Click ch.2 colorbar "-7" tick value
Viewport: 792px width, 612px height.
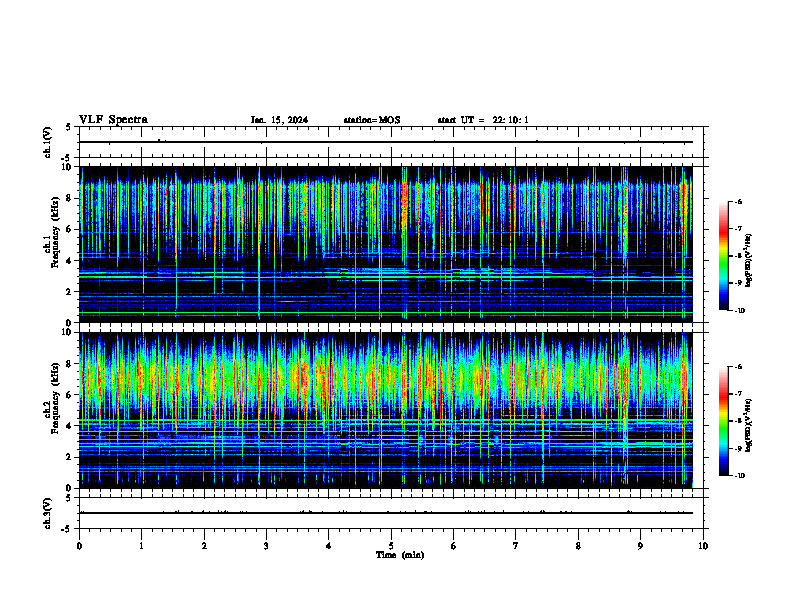click(738, 394)
